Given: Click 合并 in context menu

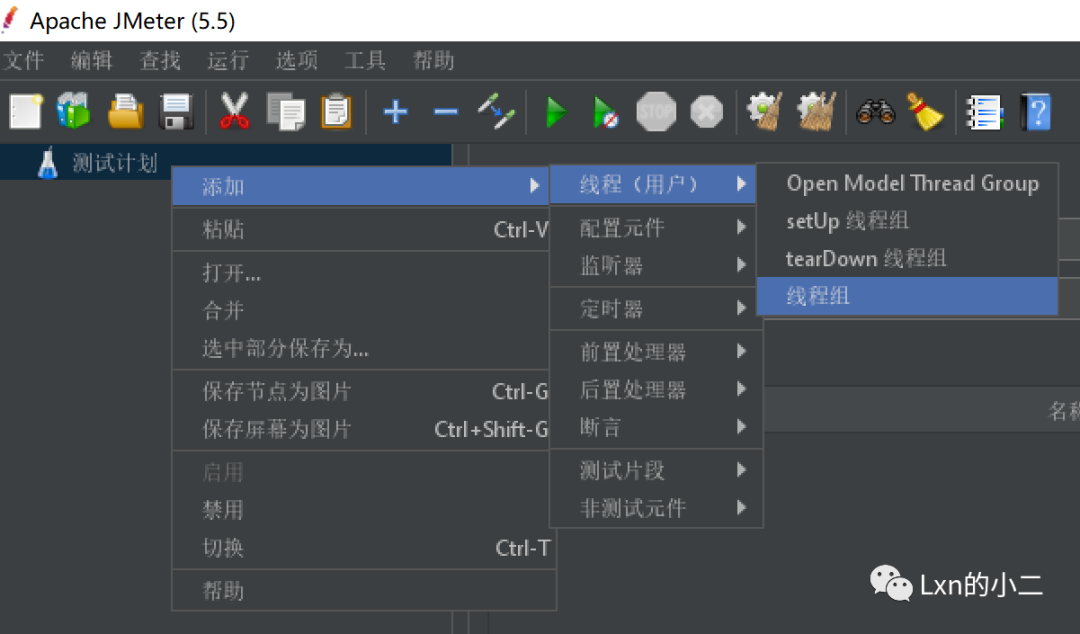Looking at the screenshot, I should 360,310.
